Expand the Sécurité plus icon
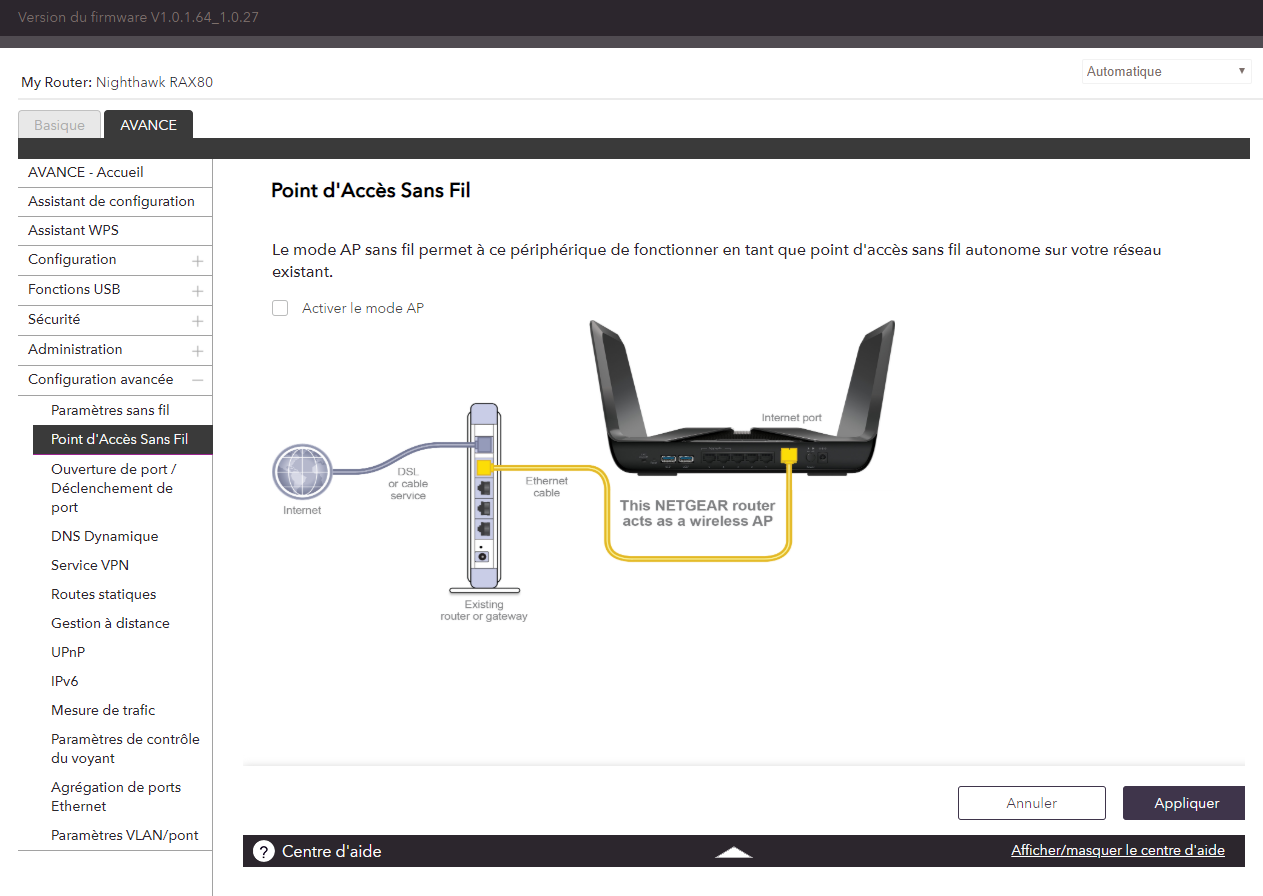The image size is (1263, 896). pyautogui.click(x=198, y=321)
